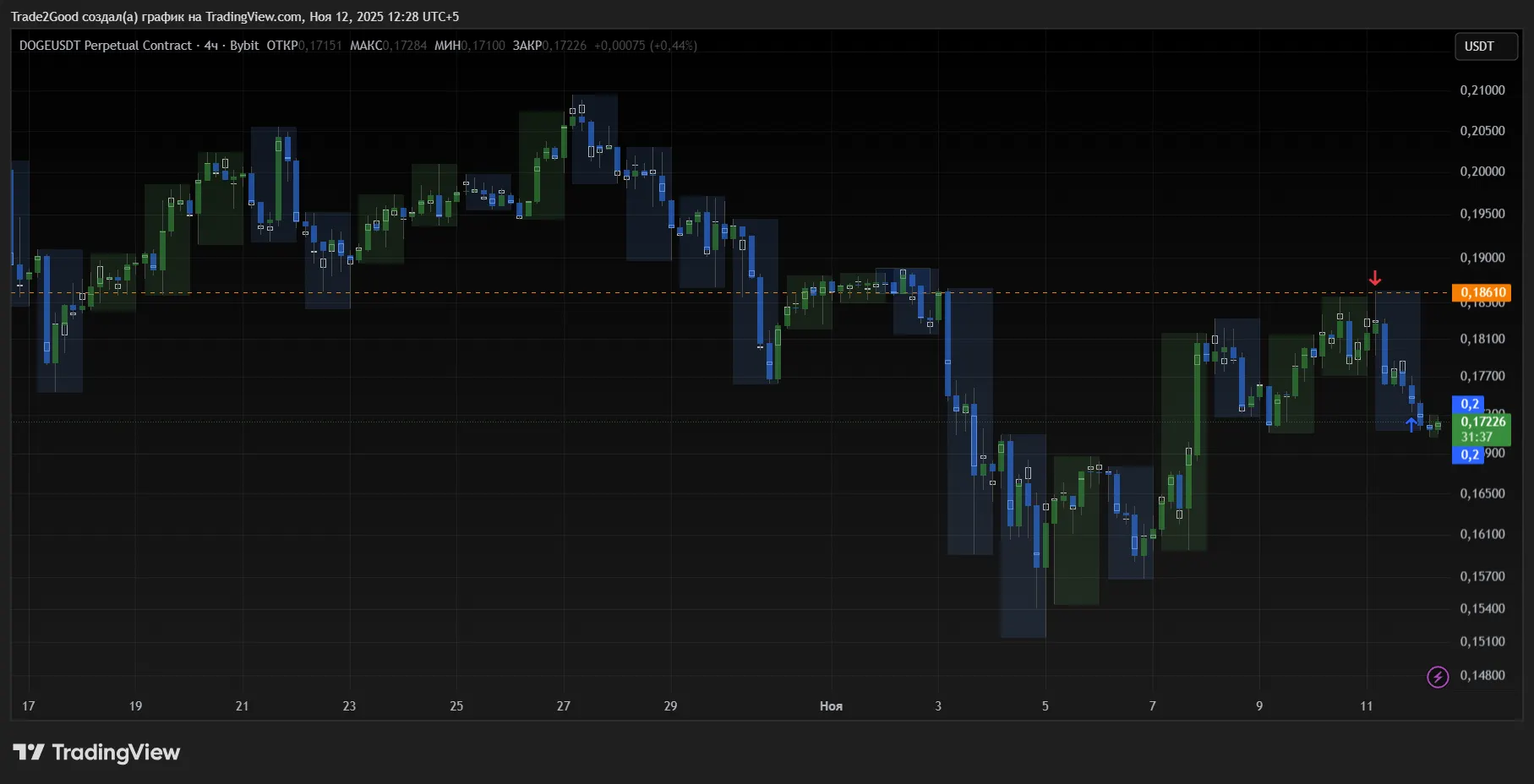
Task: Click the orange 0,18610 price label
Action: click(1482, 293)
